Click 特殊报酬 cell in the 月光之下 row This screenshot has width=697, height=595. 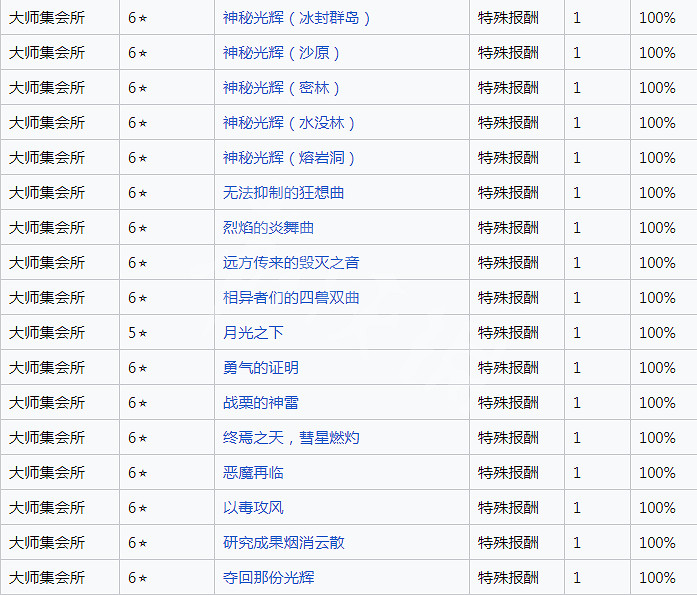[508, 333]
